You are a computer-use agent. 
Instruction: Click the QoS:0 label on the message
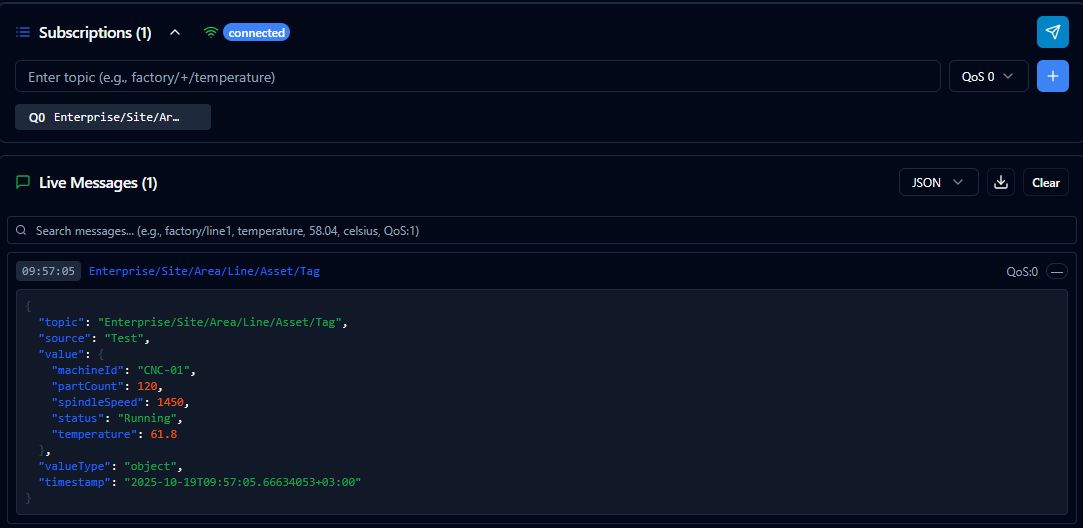point(1021,271)
